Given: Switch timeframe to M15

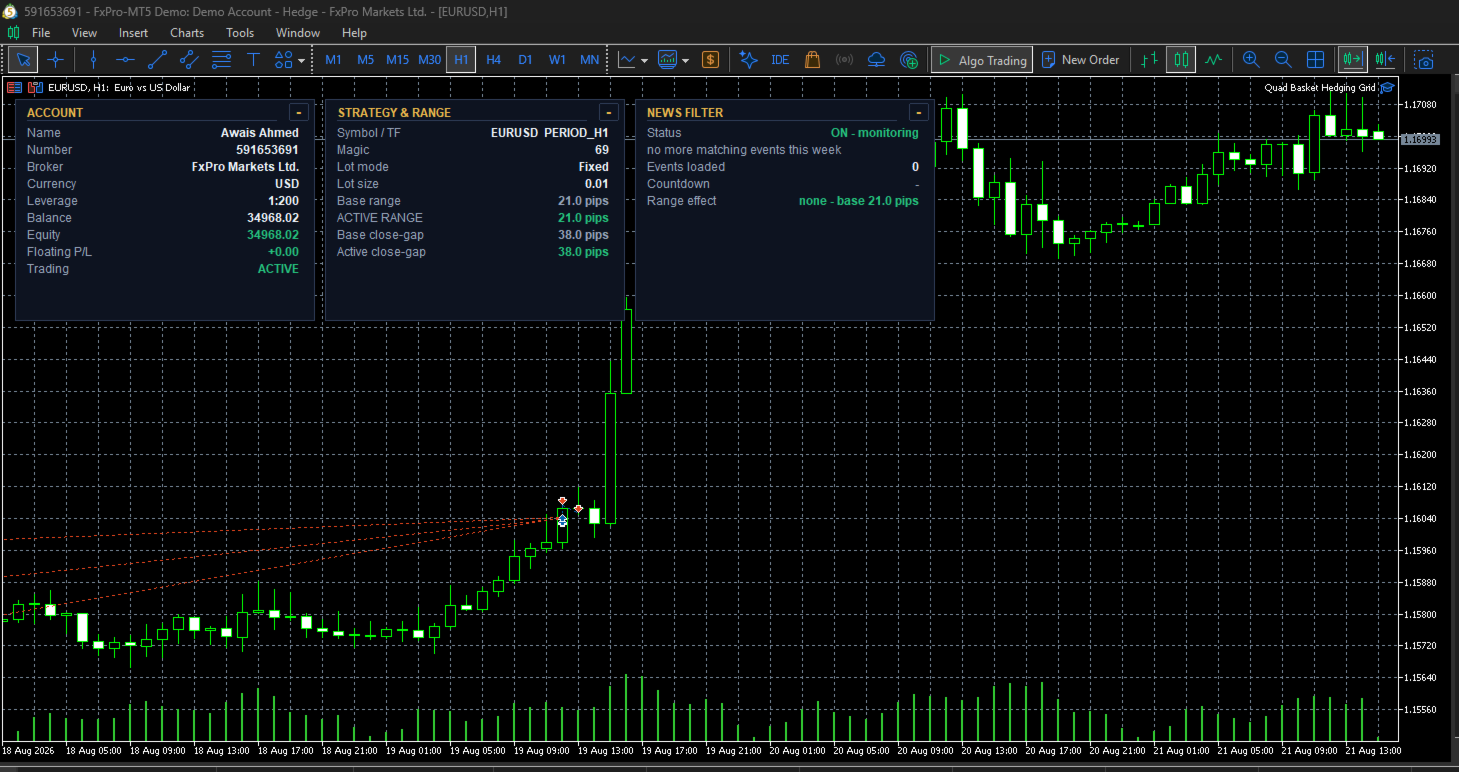Looking at the screenshot, I should pos(397,60).
